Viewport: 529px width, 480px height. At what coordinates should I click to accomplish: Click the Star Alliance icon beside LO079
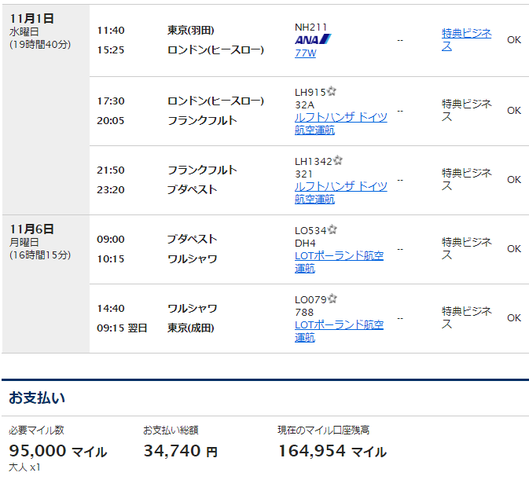click(333, 299)
